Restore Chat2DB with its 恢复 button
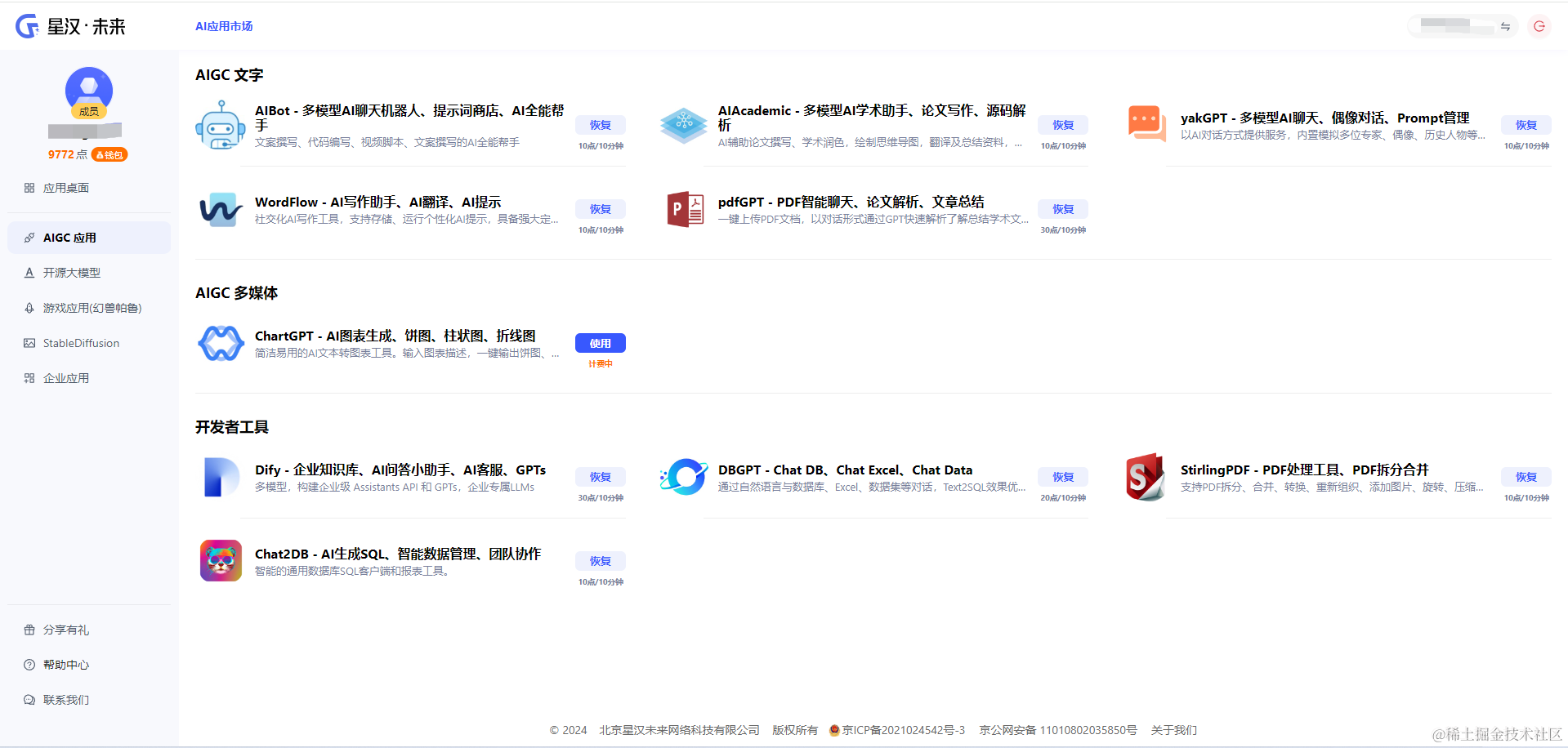 (601, 561)
